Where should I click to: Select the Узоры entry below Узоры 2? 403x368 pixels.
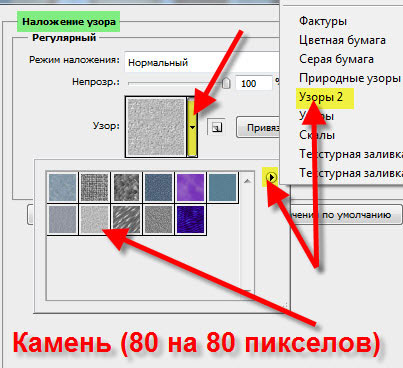pyautogui.click(x=316, y=116)
